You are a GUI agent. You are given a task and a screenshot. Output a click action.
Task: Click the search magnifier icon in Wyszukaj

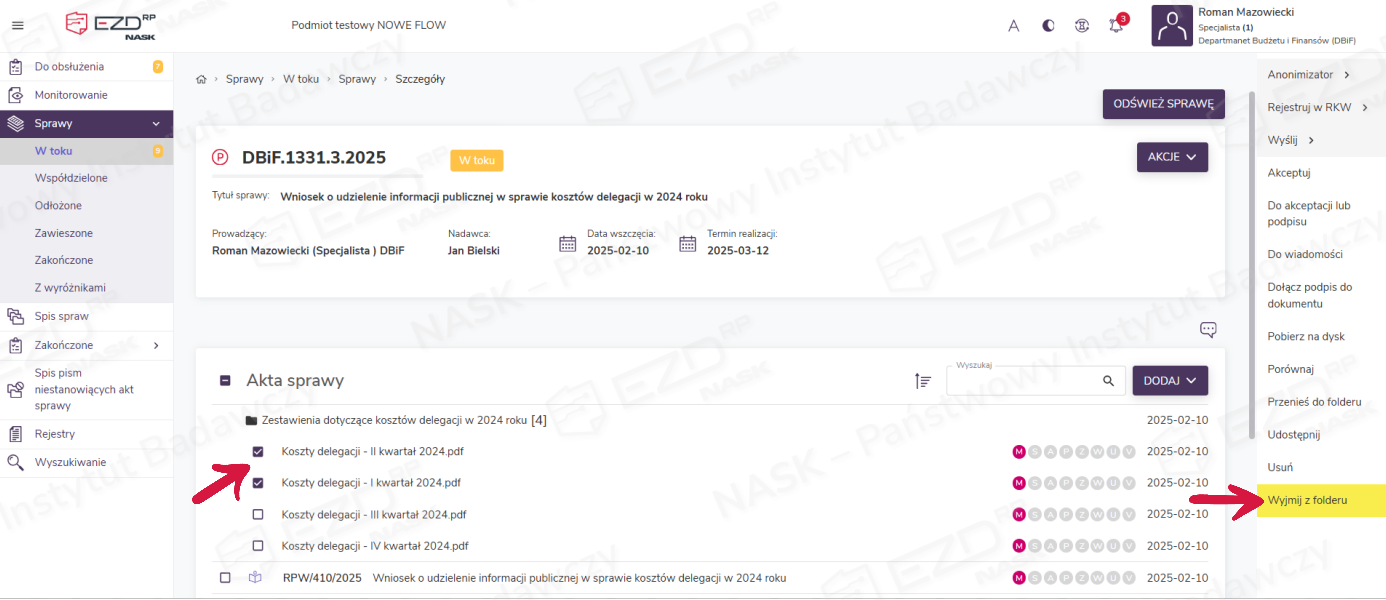[1108, 381]
